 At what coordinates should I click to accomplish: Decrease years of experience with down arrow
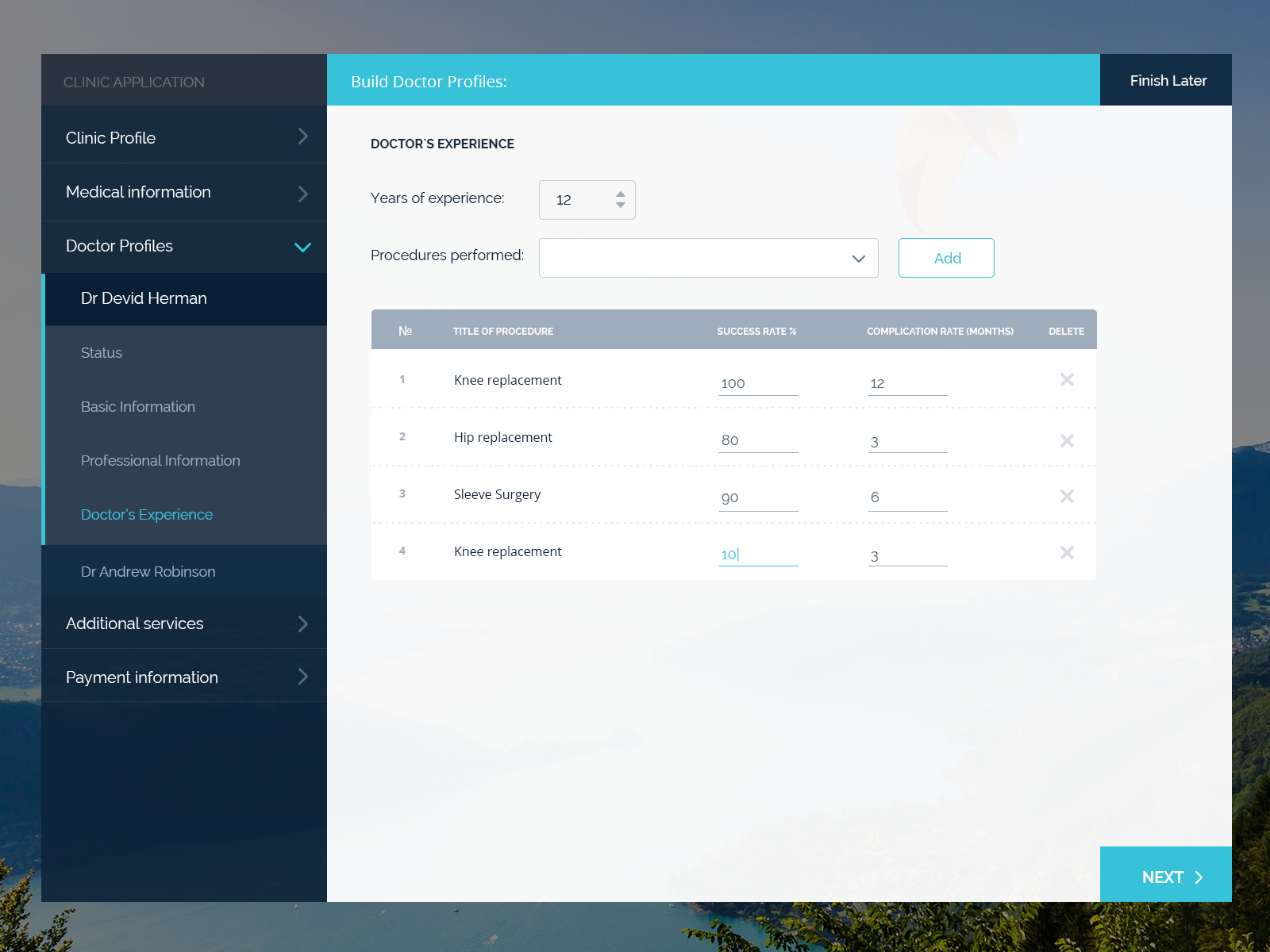[x=621, y=205]
